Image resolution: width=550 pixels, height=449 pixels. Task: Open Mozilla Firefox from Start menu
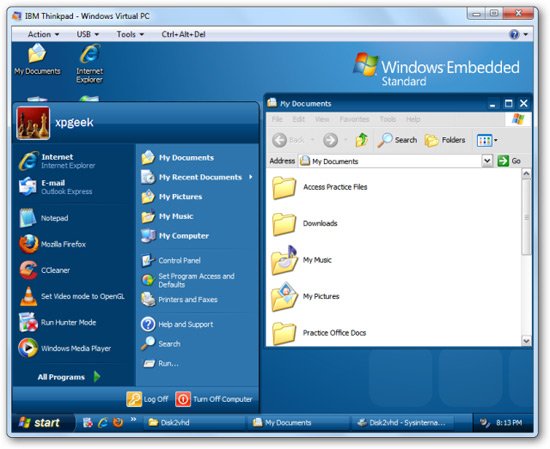53,244
